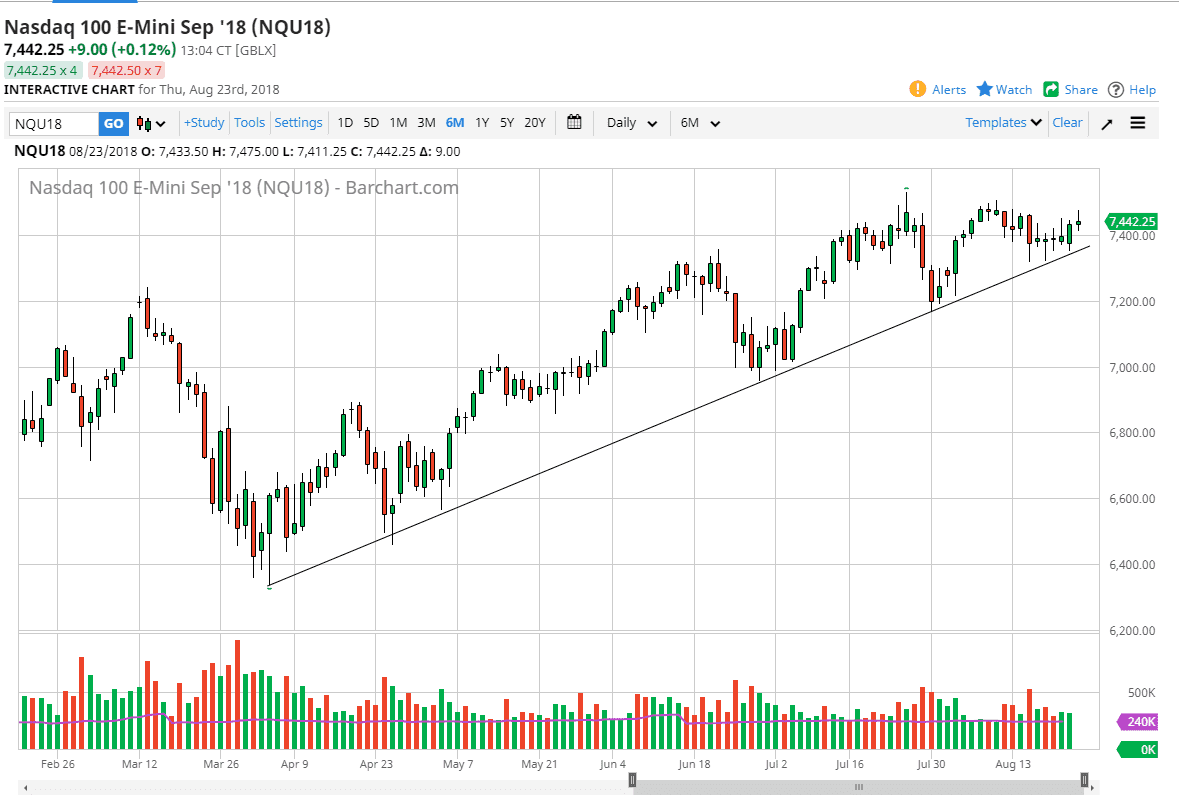Viewport: 1179px width, 795px height.
Task: Click the Clear link
Action: 1067,123
